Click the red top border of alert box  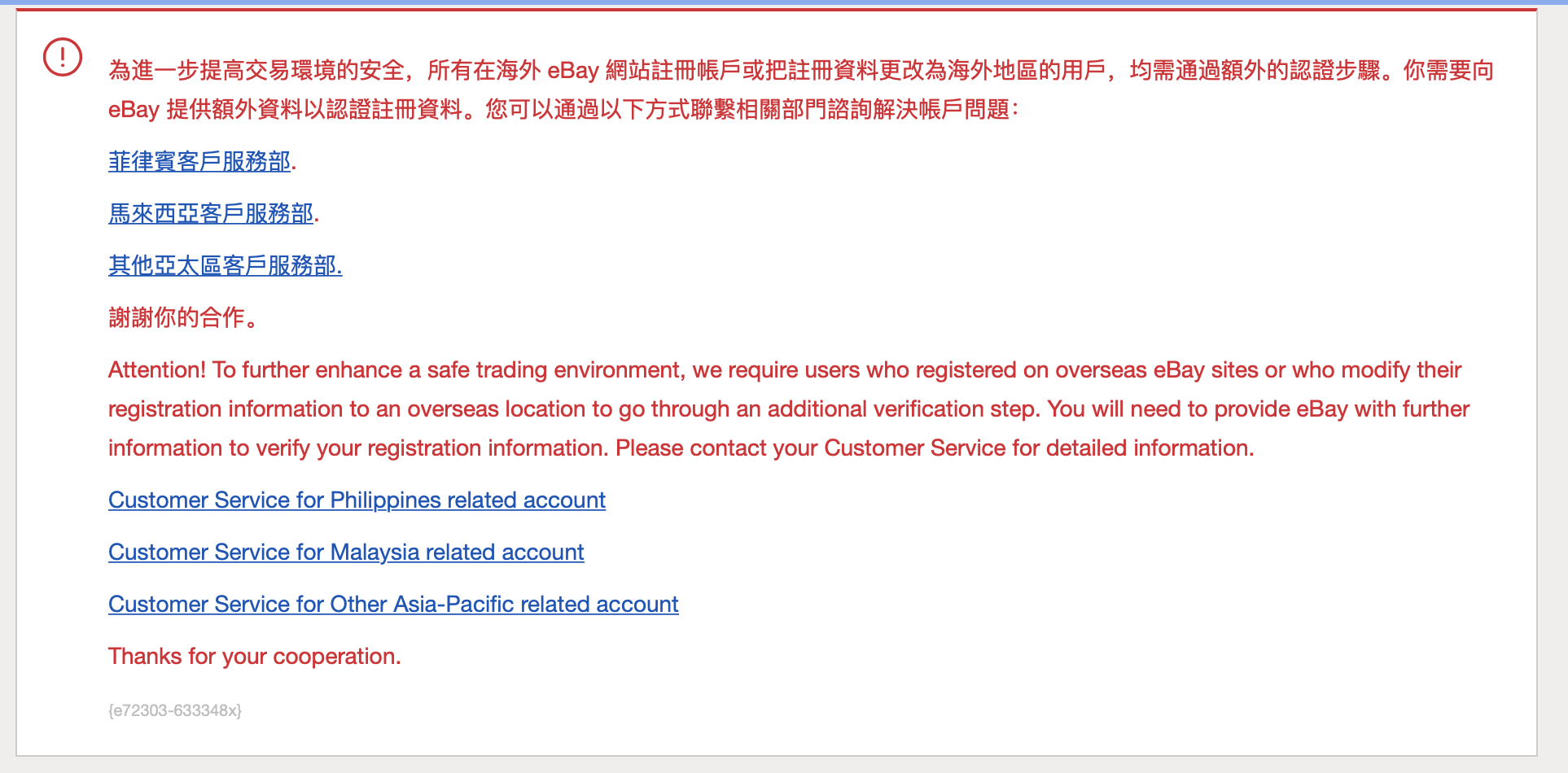777,10
